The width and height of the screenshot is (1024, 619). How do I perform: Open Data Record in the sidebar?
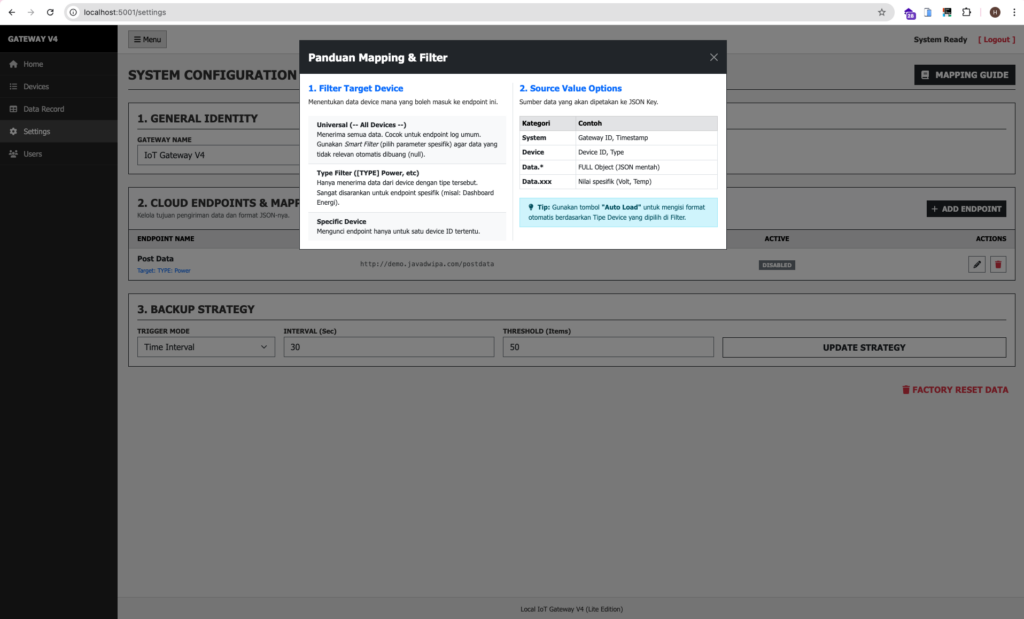tap(43, 109)
